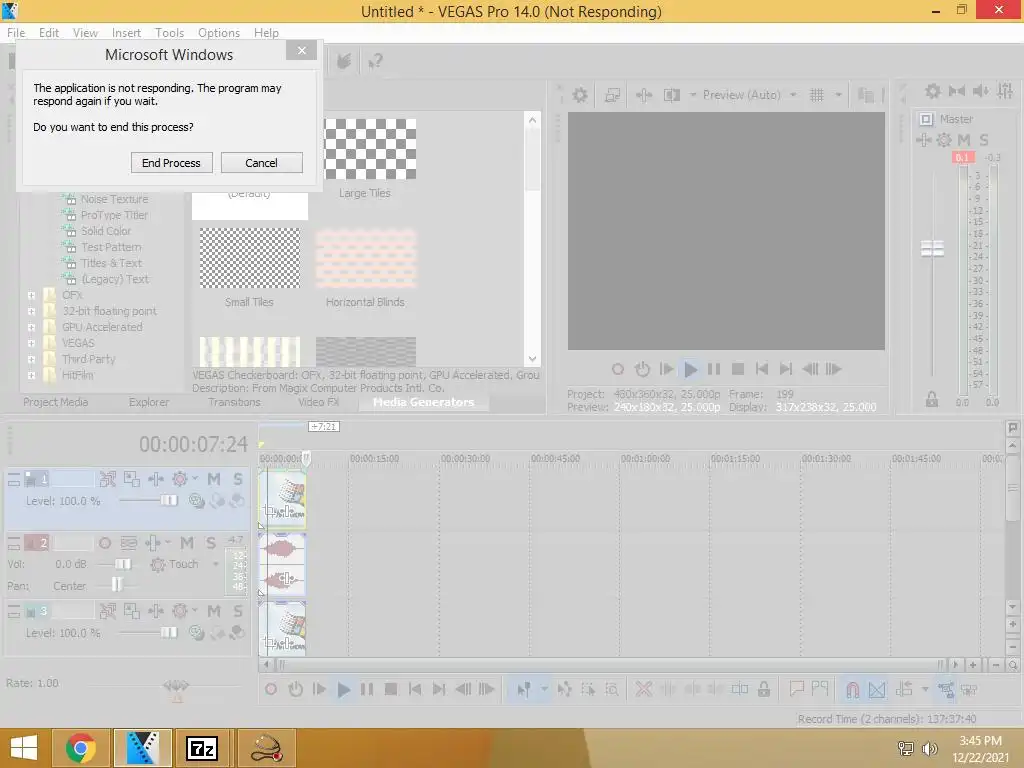
Task: Toggle Split Screen View icon
Action: pos(672,95)
